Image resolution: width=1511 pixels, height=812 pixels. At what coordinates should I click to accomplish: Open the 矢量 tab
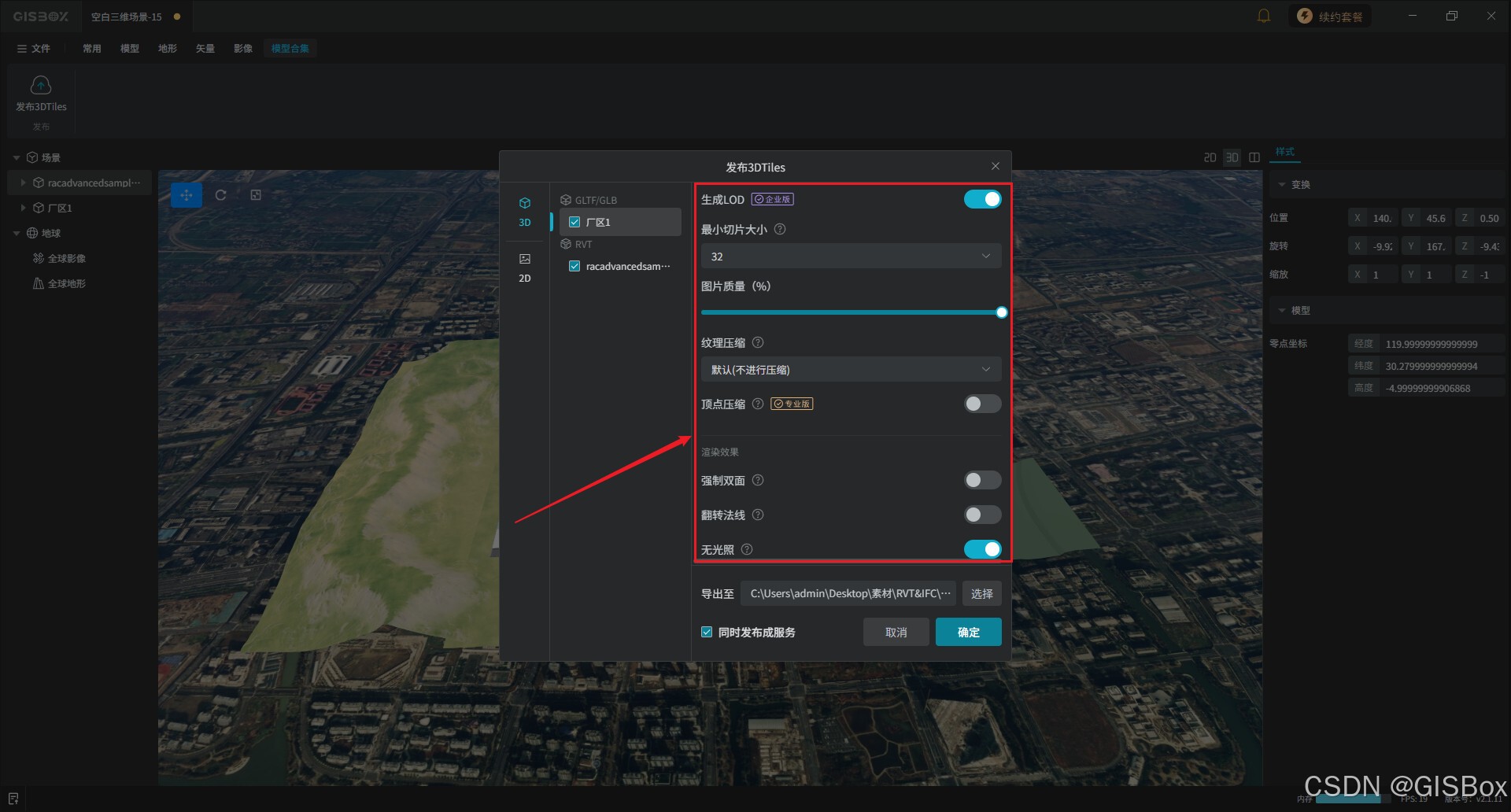click(x=205, y=48)
